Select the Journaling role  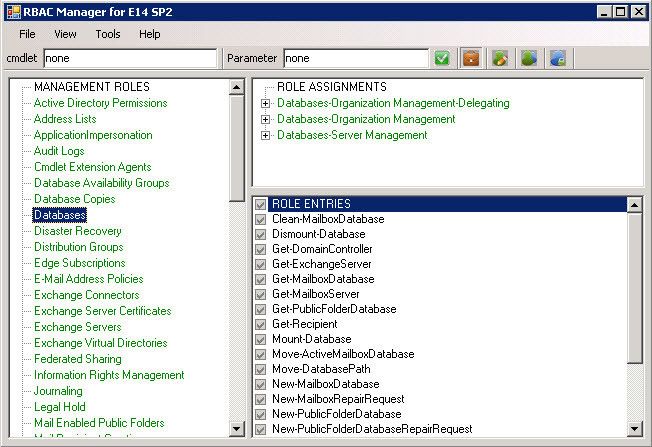(58, 391)
